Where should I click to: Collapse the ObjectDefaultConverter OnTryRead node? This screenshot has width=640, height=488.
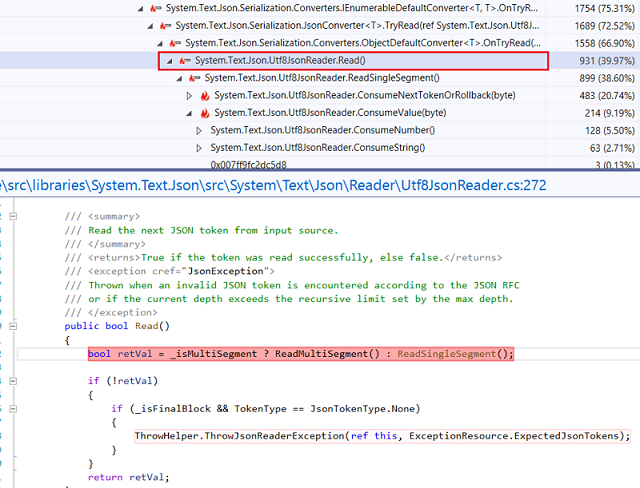[x=160, y=43]
